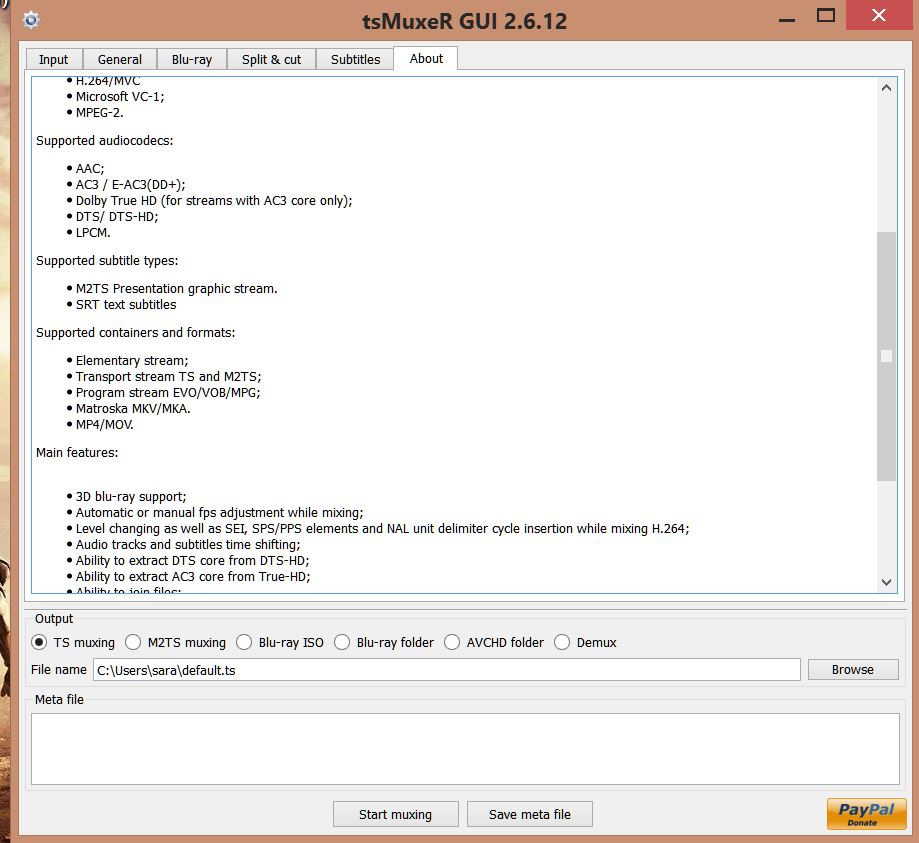Click 'Audio tracks and subtitles time shifting;' line
Viewport: 919px width, 843px height.
pos(188,545)
